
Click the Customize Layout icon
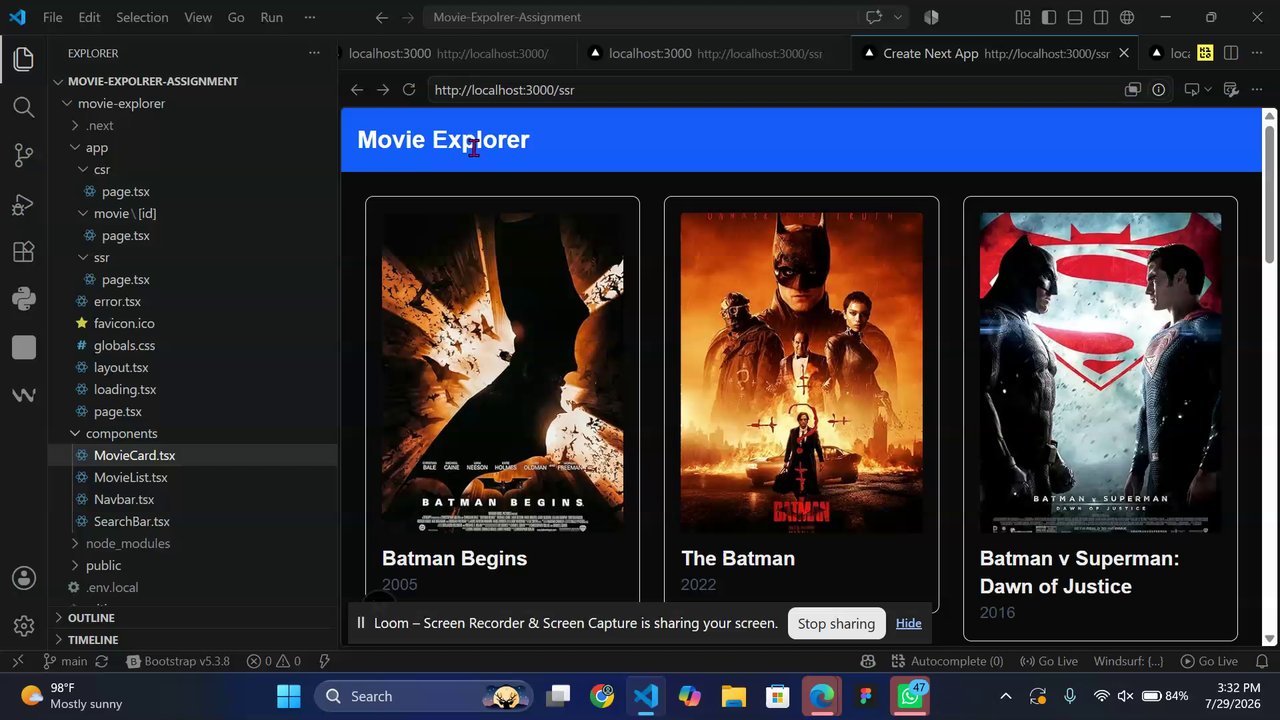[x=1022, y=17]
